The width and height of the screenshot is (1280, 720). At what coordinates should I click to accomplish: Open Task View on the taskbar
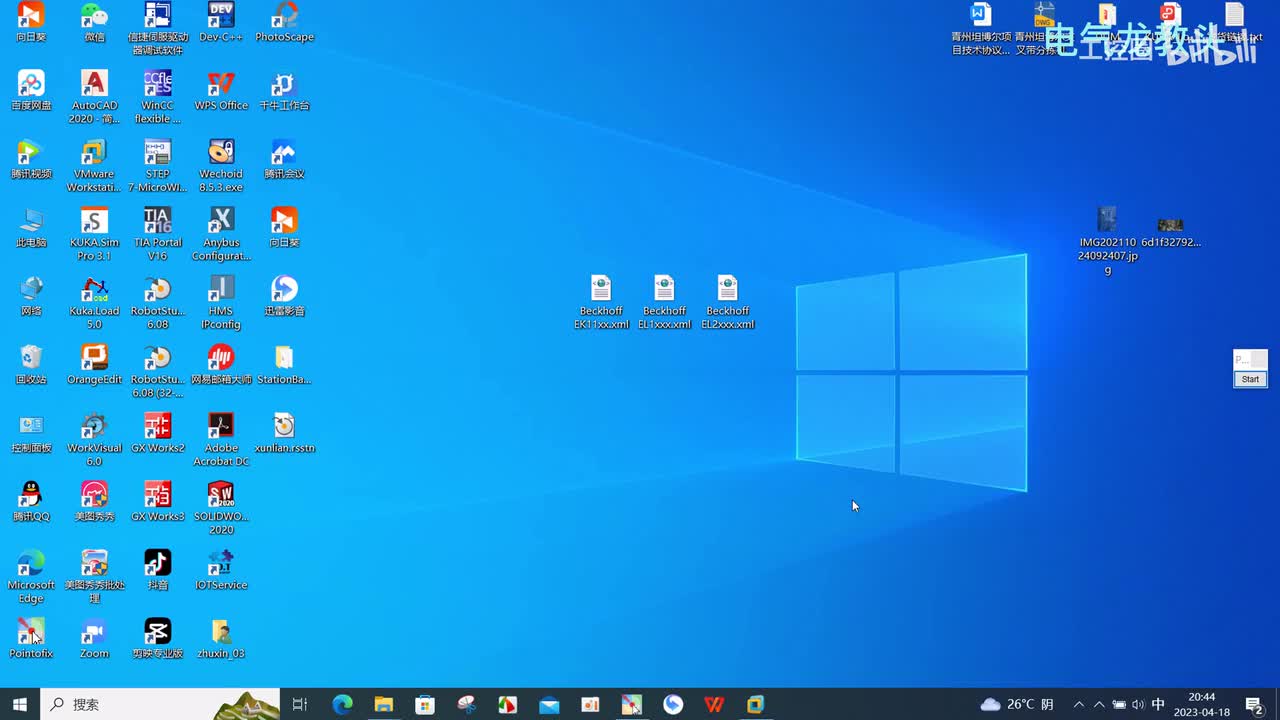tap(300, 704)
